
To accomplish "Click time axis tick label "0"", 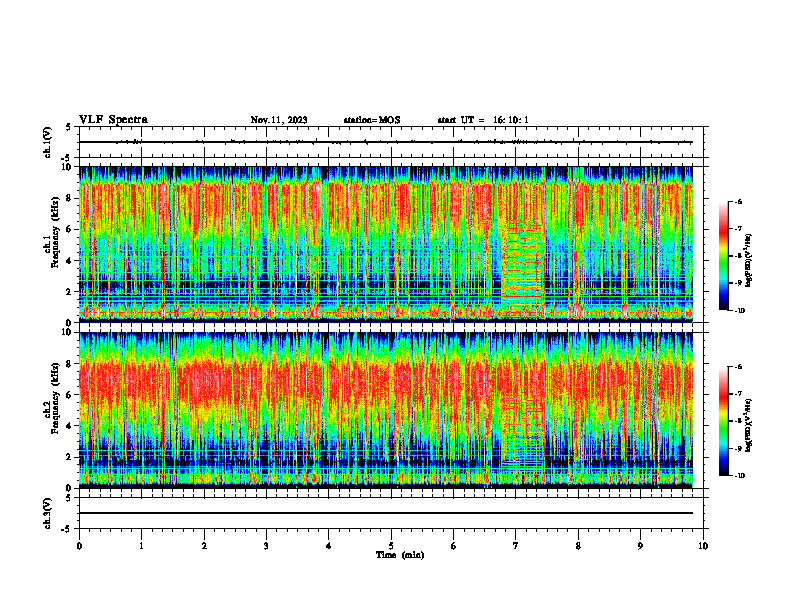I will point(79,546).
